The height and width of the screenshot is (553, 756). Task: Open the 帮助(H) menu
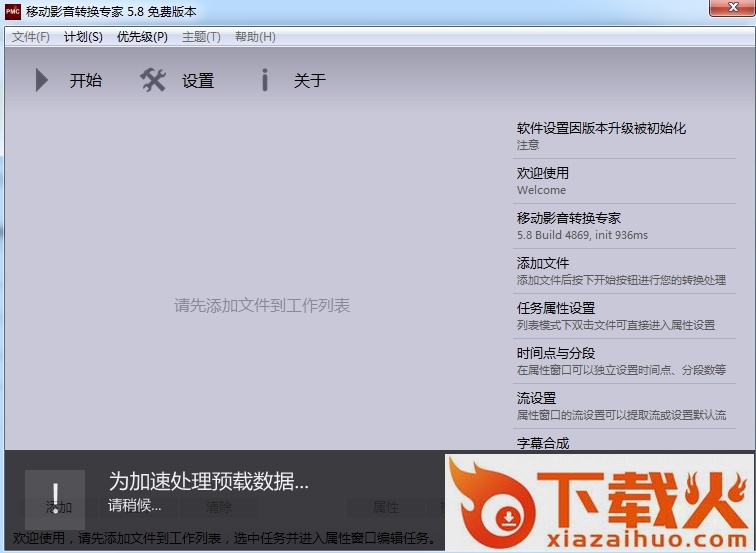(255, 37)
